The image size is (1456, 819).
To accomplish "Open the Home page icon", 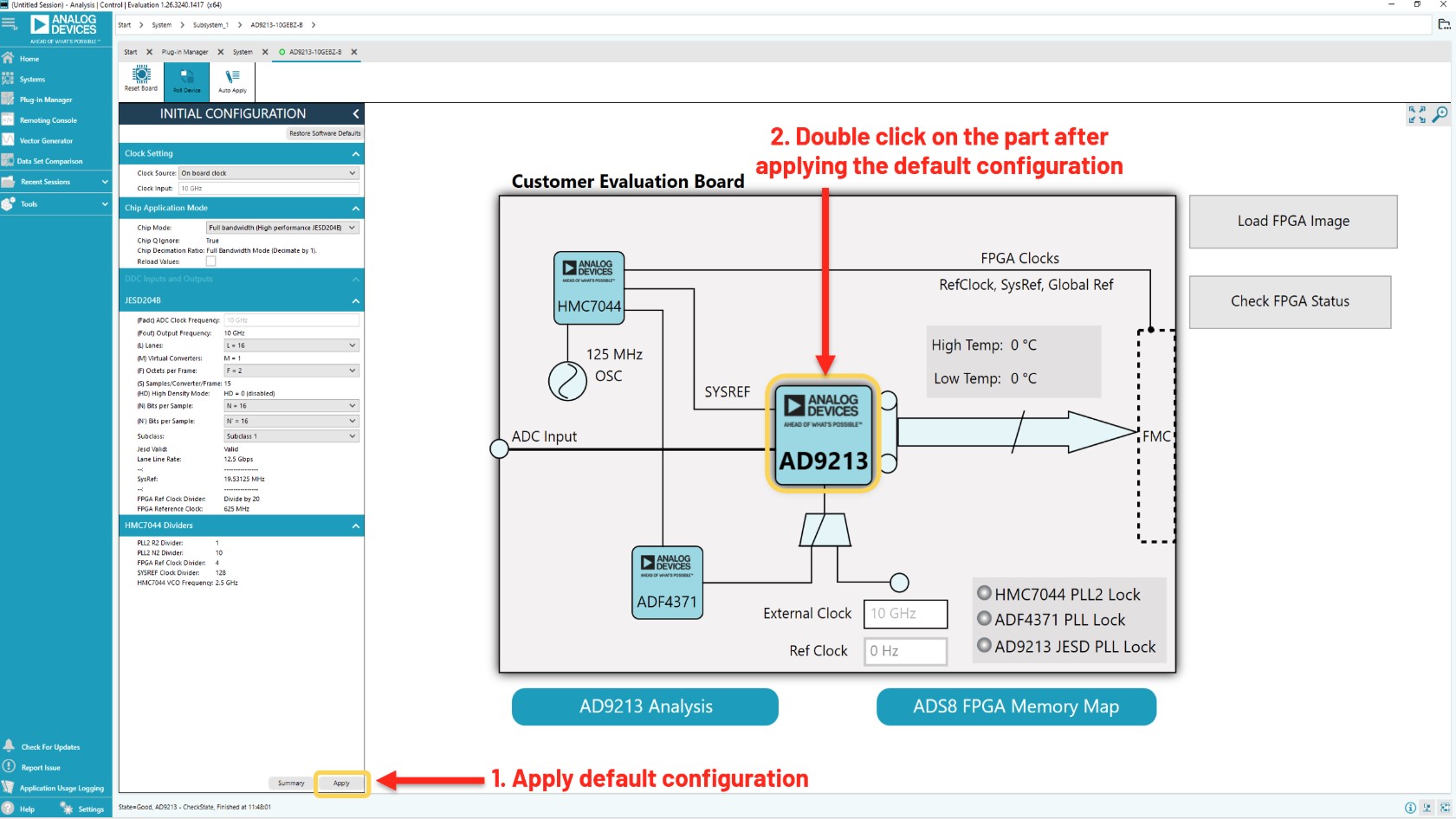I will (x=8, y=58).
